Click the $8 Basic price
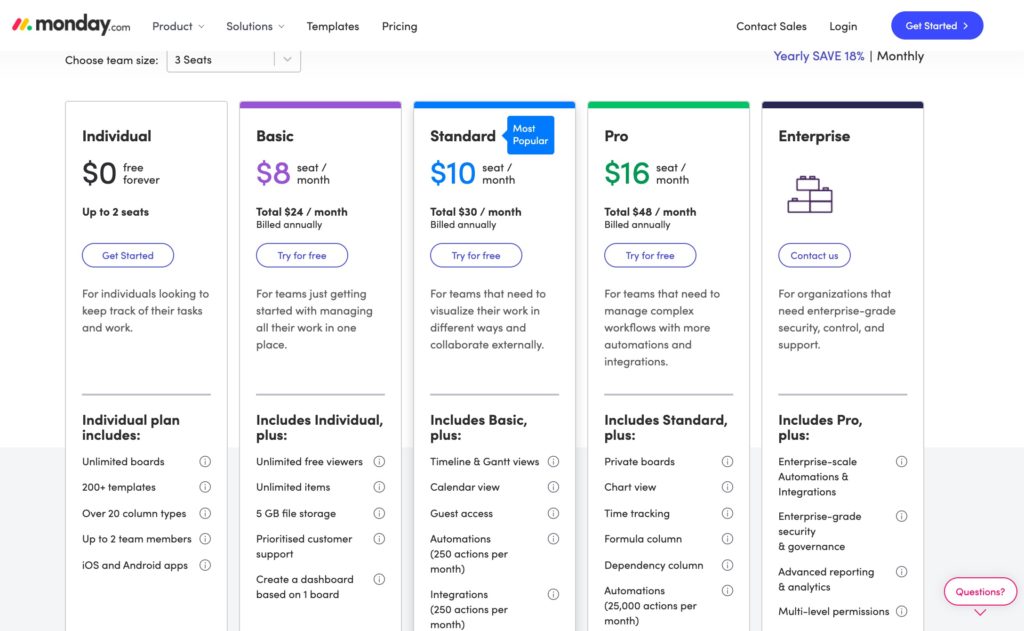The height and width of the screenshot is (631, 1024). click(x=273, y=173)
